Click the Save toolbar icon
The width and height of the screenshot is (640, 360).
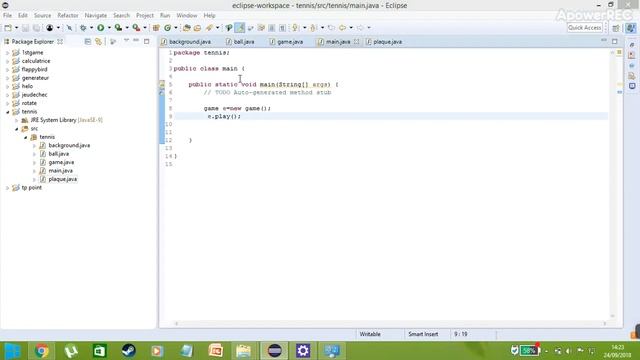click(x=25, y=28)
